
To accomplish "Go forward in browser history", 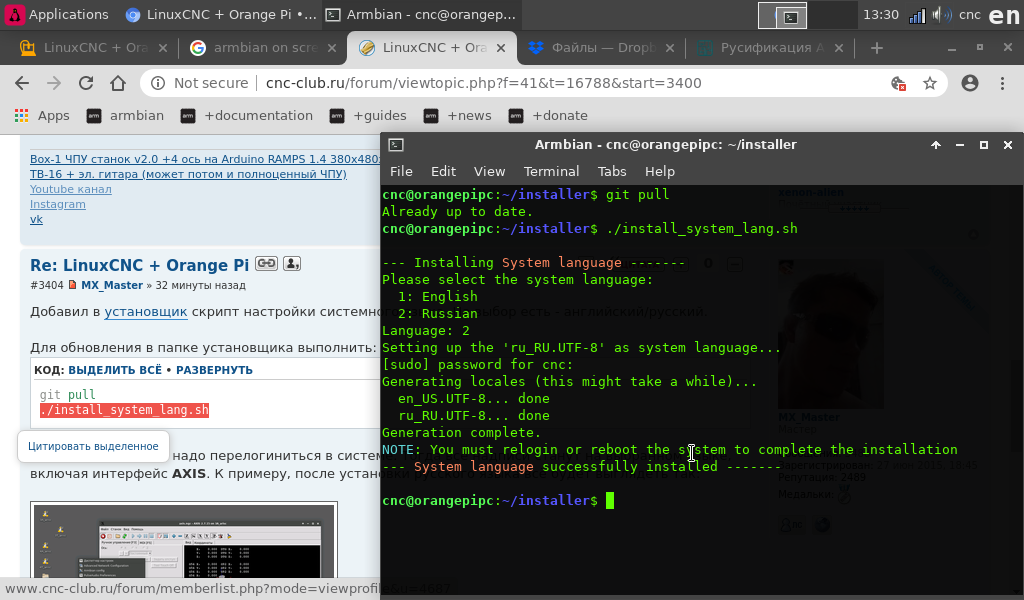I will pos(54,83).
